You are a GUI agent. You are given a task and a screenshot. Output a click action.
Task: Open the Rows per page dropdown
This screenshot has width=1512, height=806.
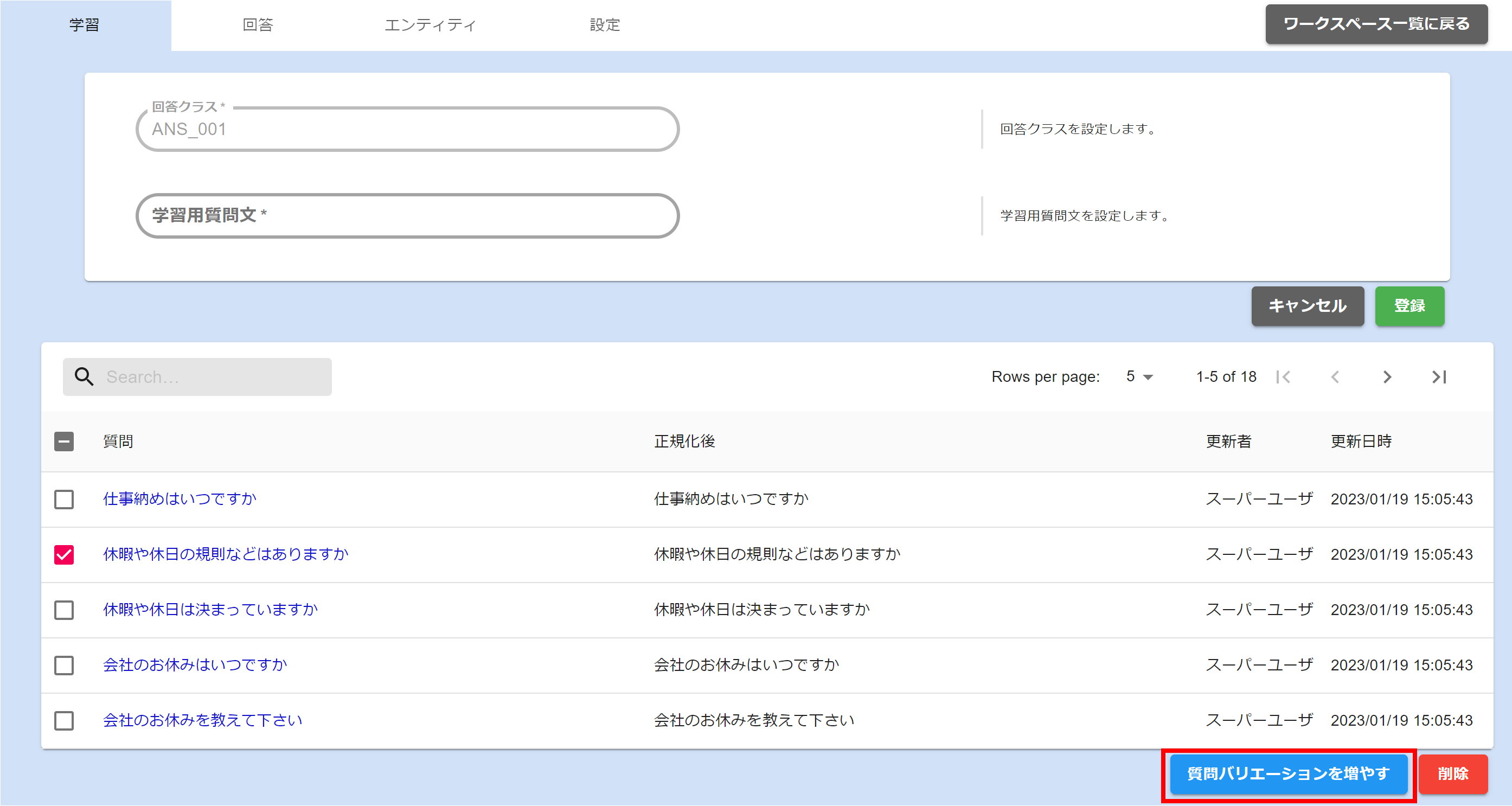[1139, 376]
